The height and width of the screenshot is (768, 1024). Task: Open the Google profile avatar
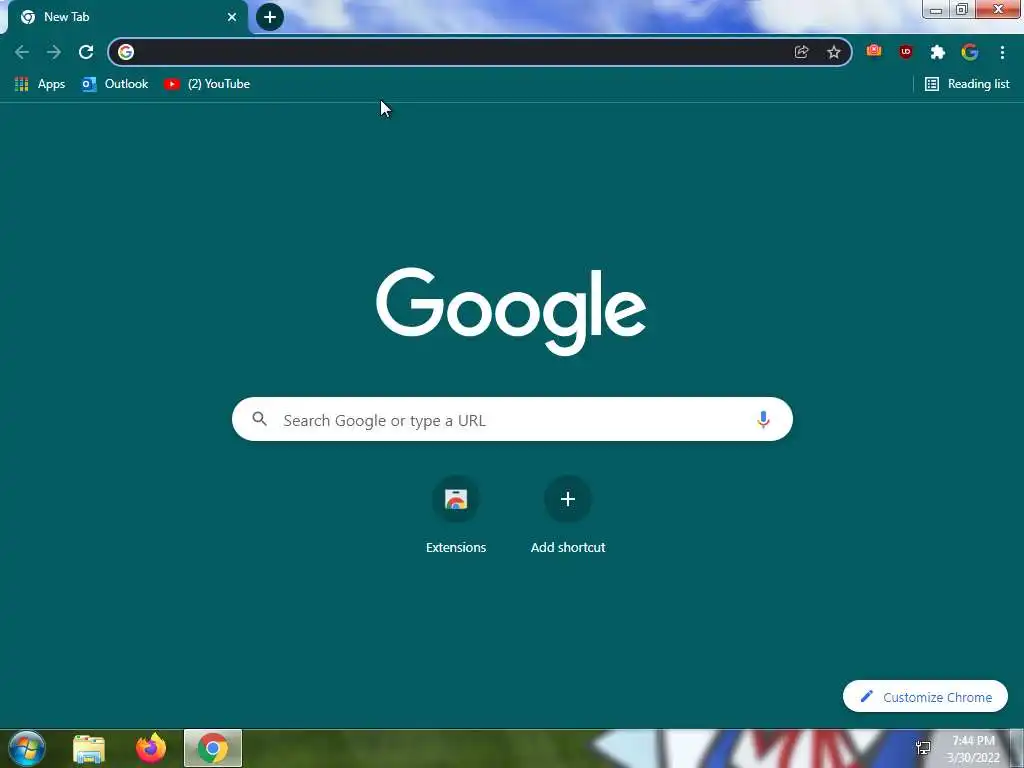coord(970,52)
